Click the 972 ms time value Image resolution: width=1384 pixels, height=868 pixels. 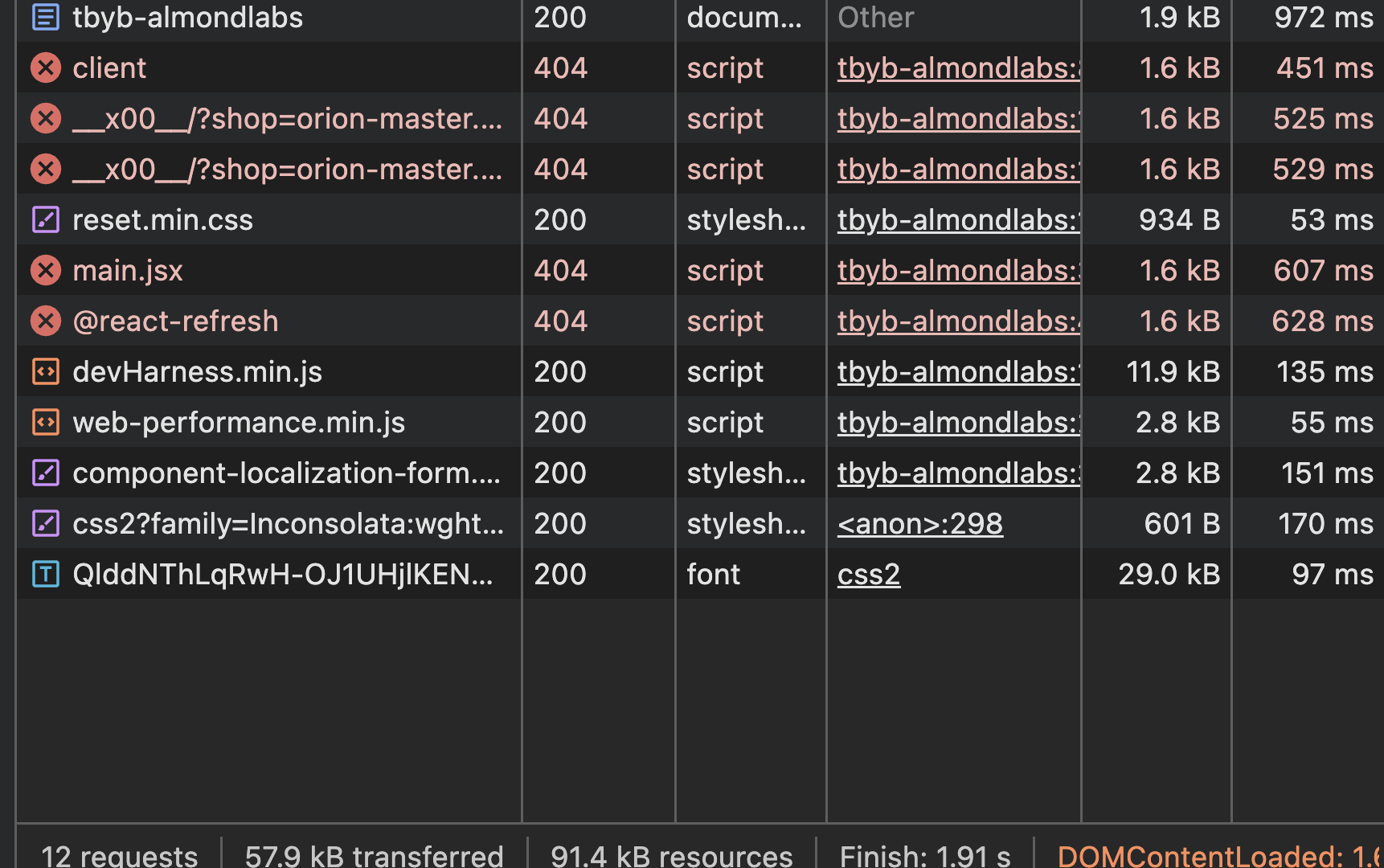tap(1324, 17)
